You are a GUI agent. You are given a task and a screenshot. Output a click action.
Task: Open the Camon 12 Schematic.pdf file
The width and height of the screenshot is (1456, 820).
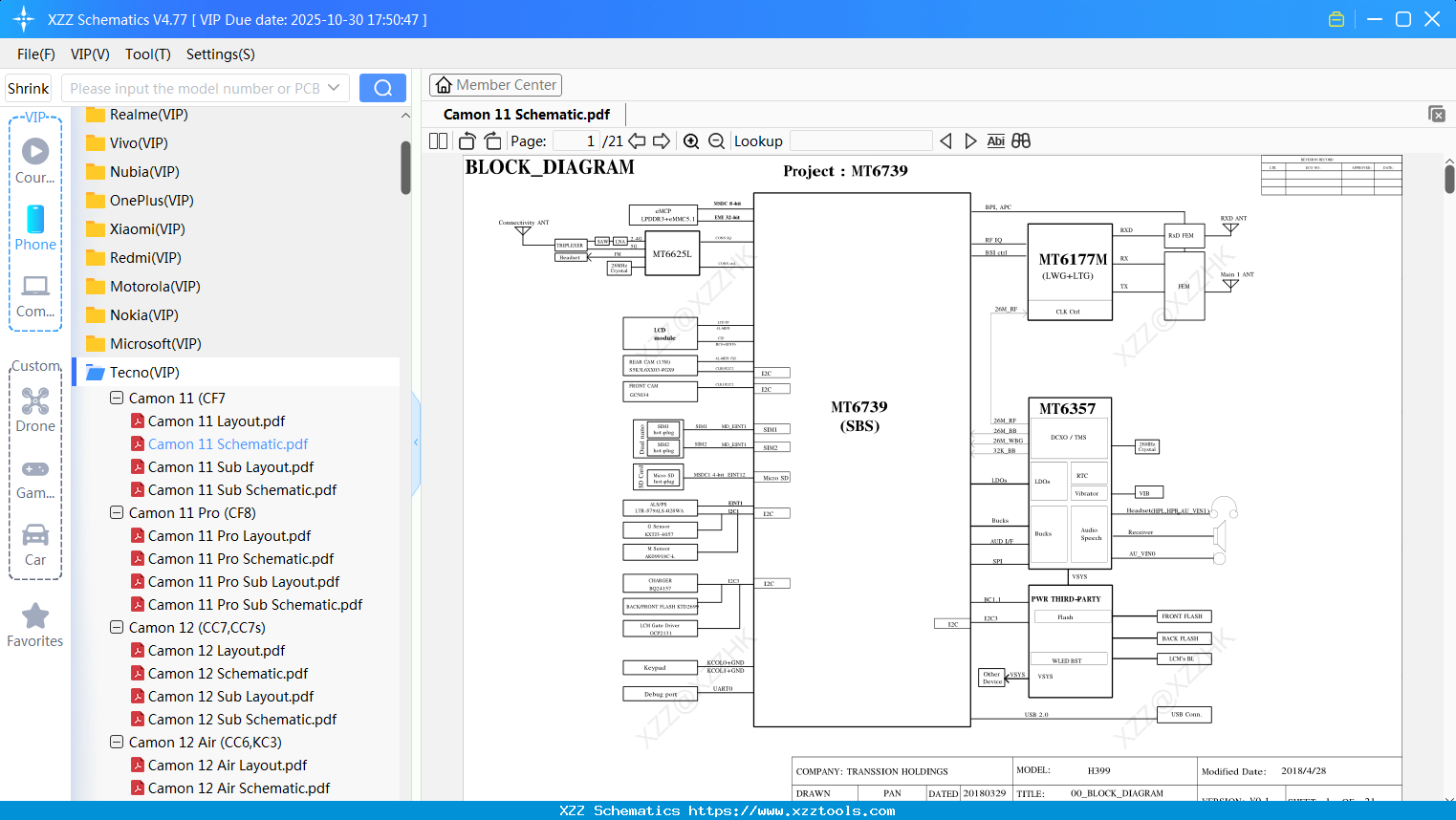click(228, 673)
